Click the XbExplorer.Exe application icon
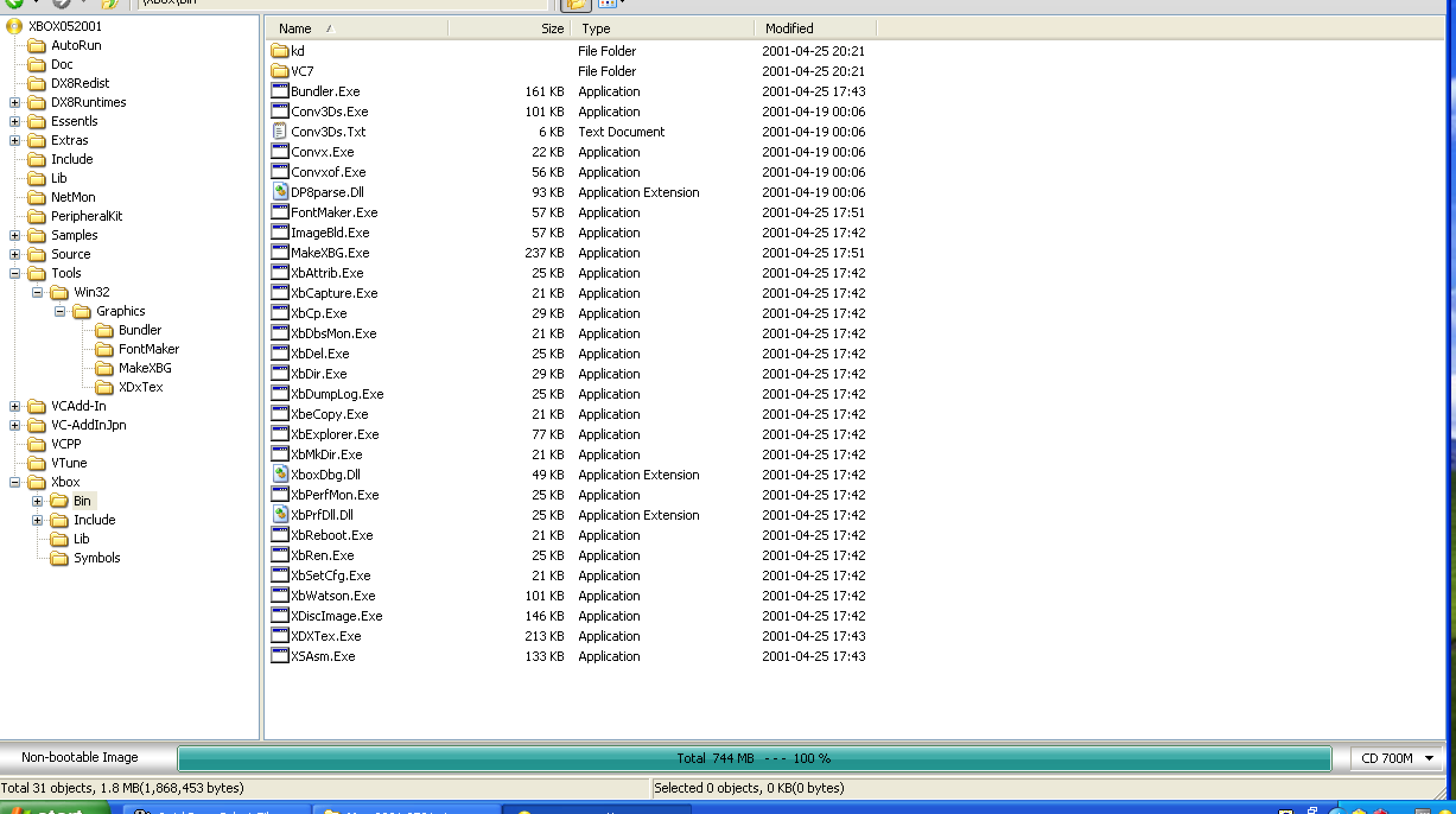Screen dimensions: 1456x814 (x=279, y=434)
